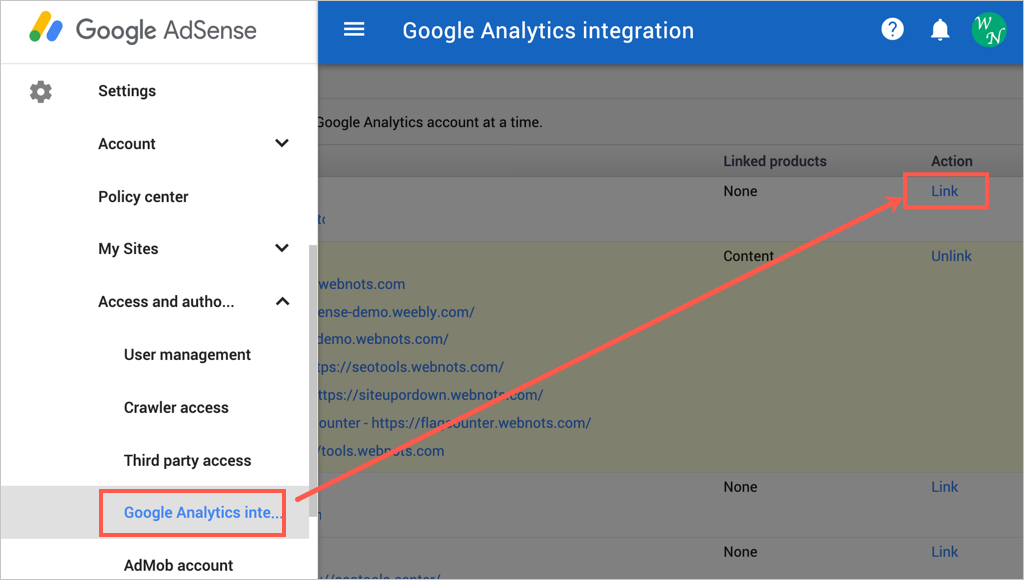Select User management
The height and width of the screenshot is (580, 1024).
click(x=187, y=354)
